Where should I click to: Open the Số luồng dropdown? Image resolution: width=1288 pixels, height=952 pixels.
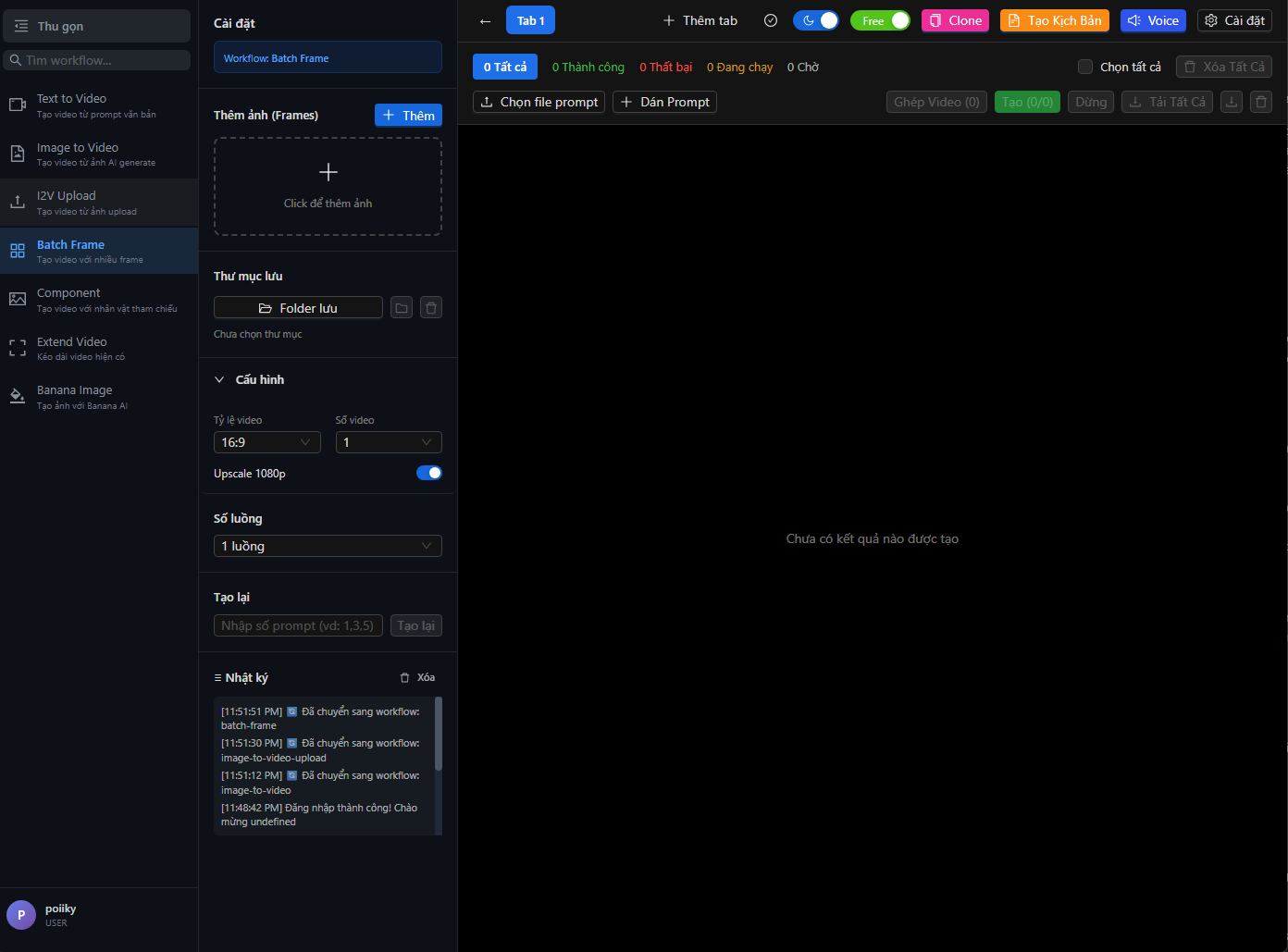click(x=328, y=546)
